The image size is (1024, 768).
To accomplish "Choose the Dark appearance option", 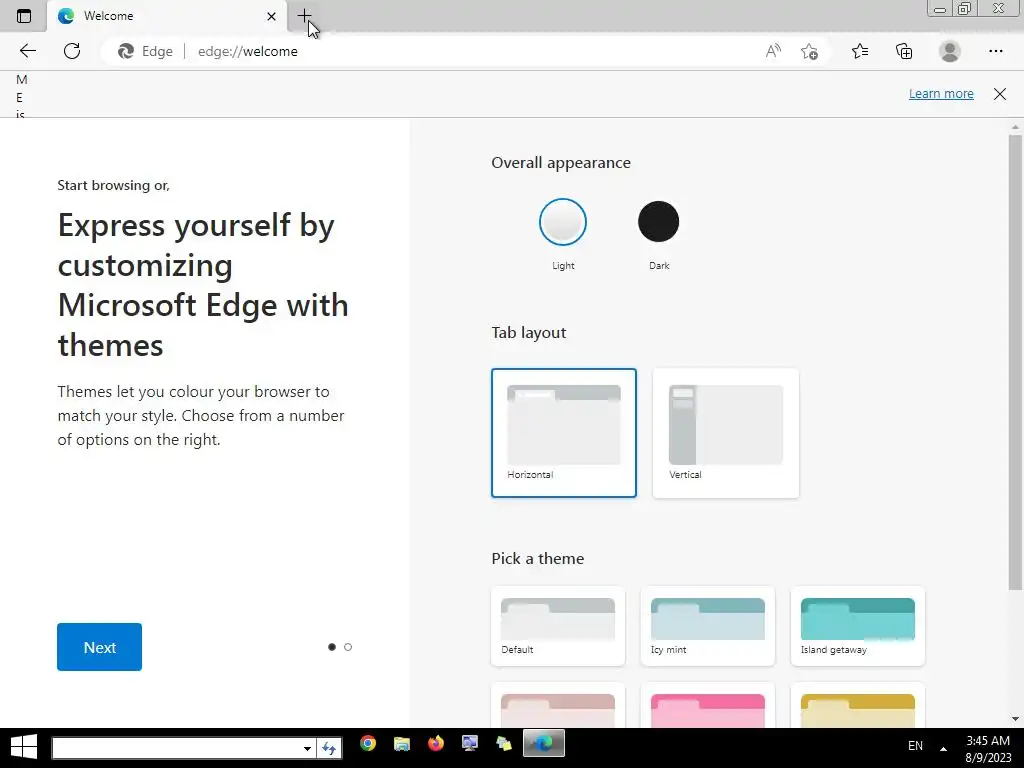I will (658, 222).
